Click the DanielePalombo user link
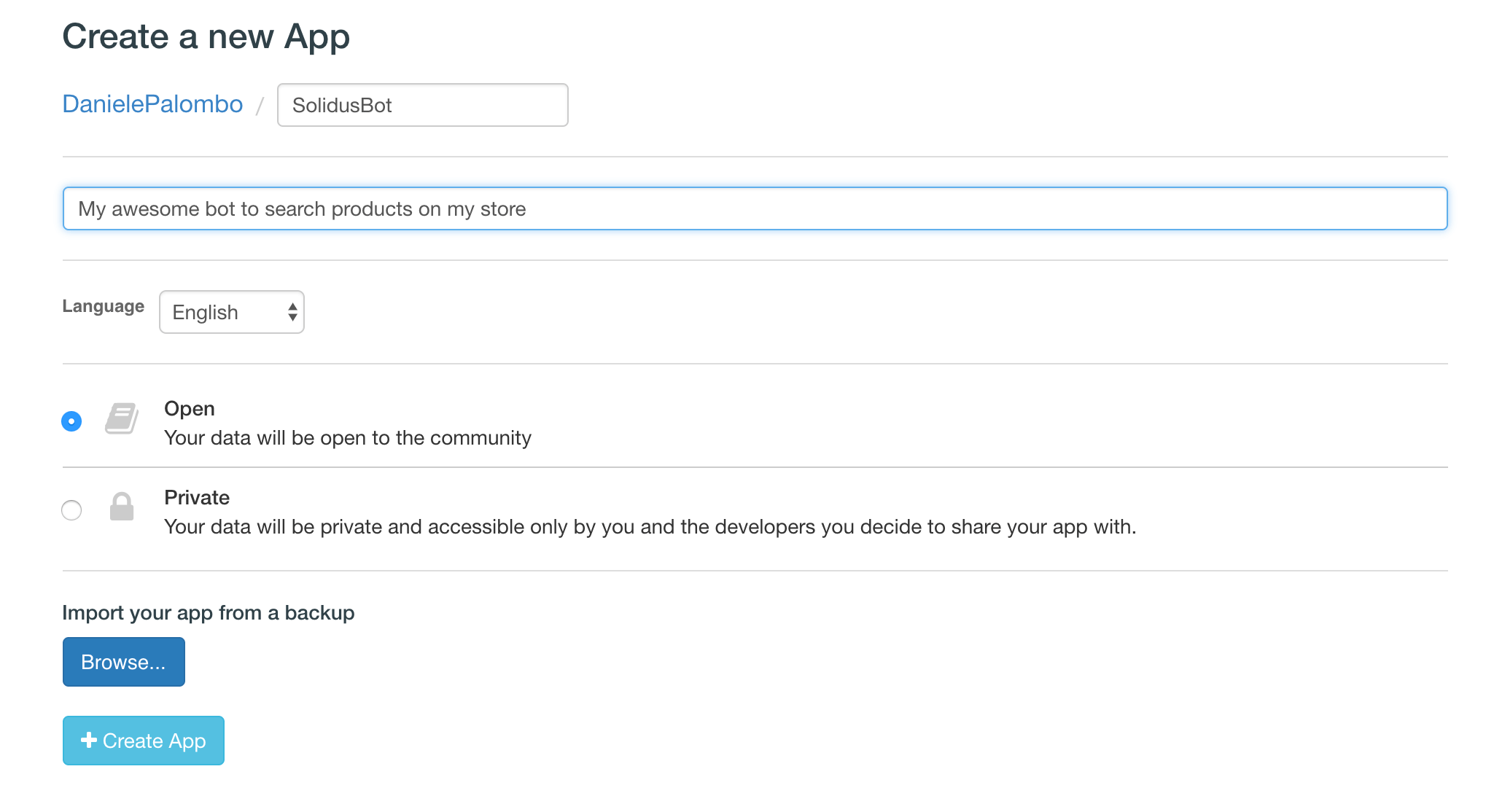The image size is (1486, 812). (x=152, y=104)
